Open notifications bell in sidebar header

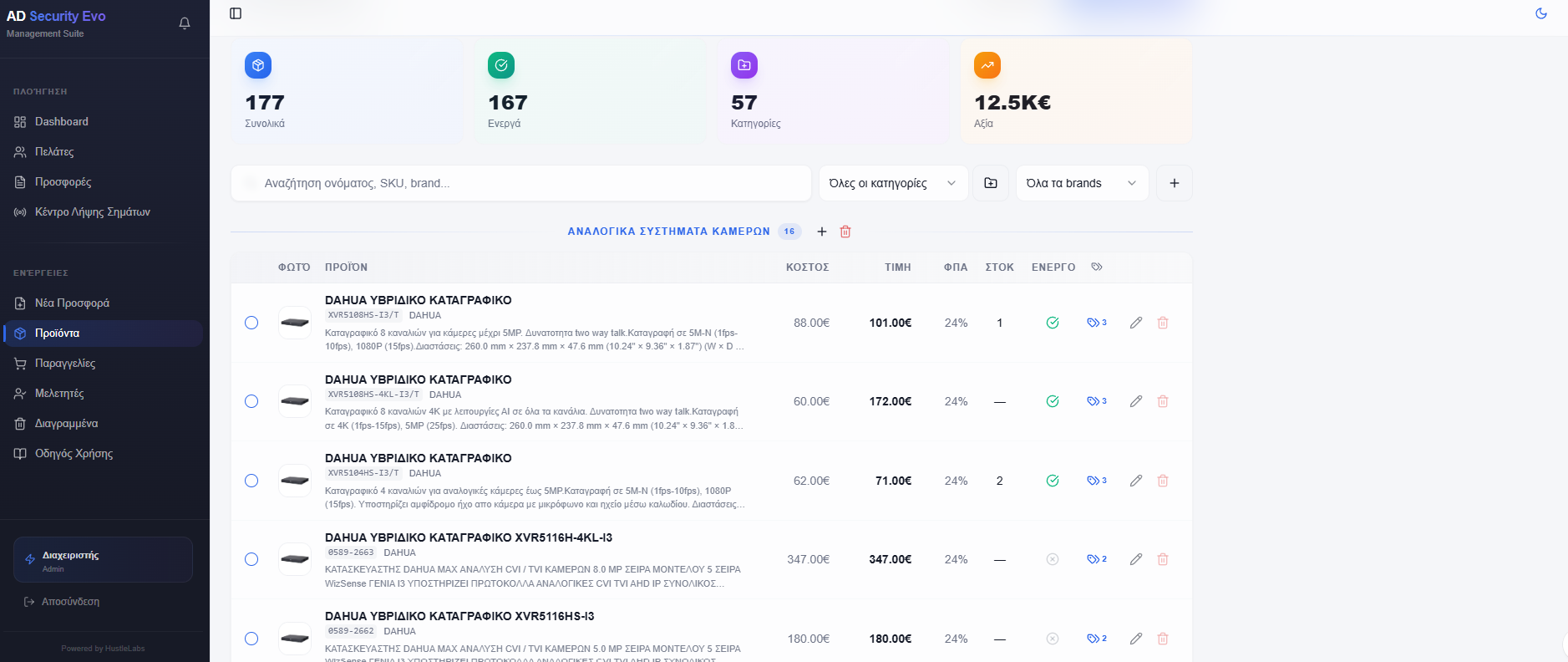click(185, 23)
